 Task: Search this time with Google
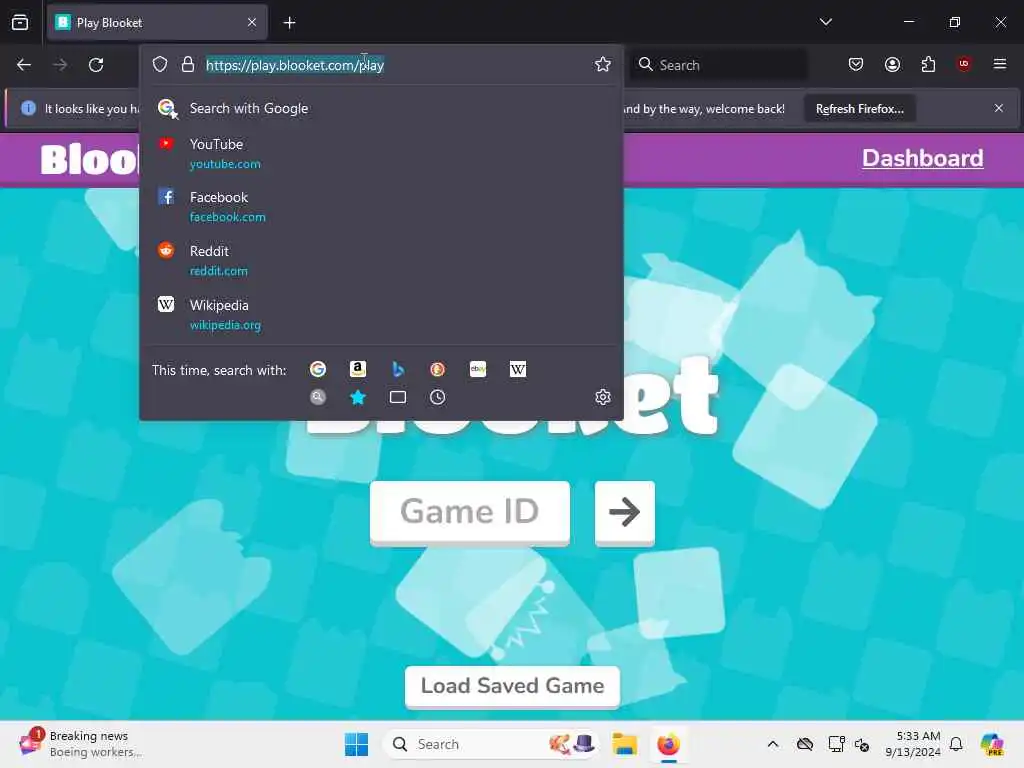pyautogui.click(x=318, y=370)
